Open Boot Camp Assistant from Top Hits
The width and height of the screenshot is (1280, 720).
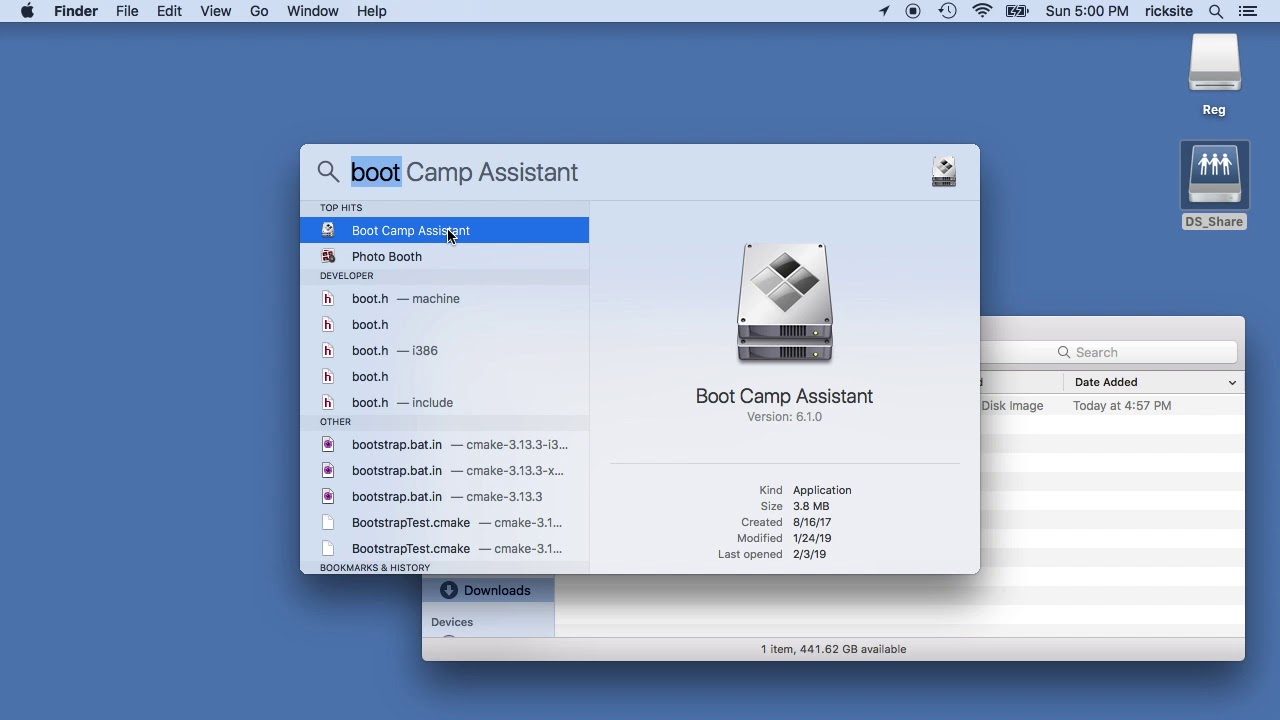point(444,230)
